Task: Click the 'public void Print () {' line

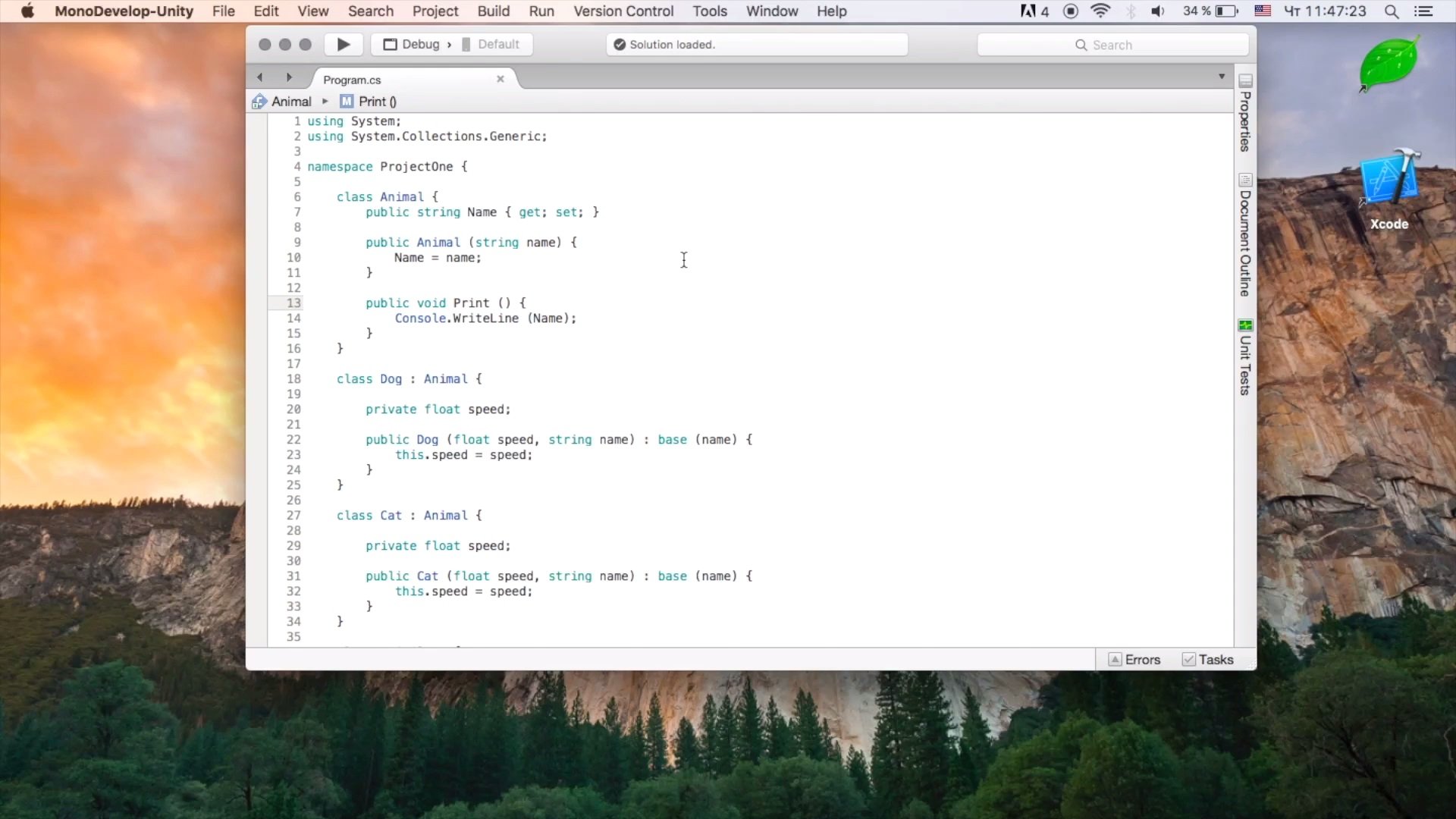Action: tap(445, 303)
